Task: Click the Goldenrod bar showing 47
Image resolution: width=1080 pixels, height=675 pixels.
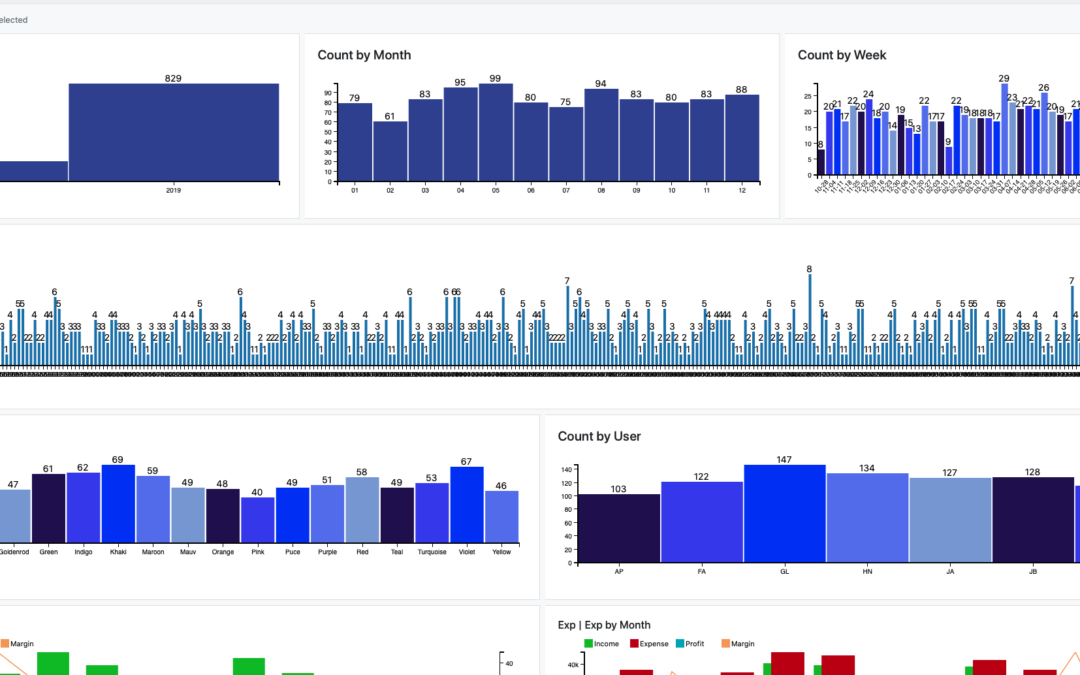Action: [x=14, y=517]
